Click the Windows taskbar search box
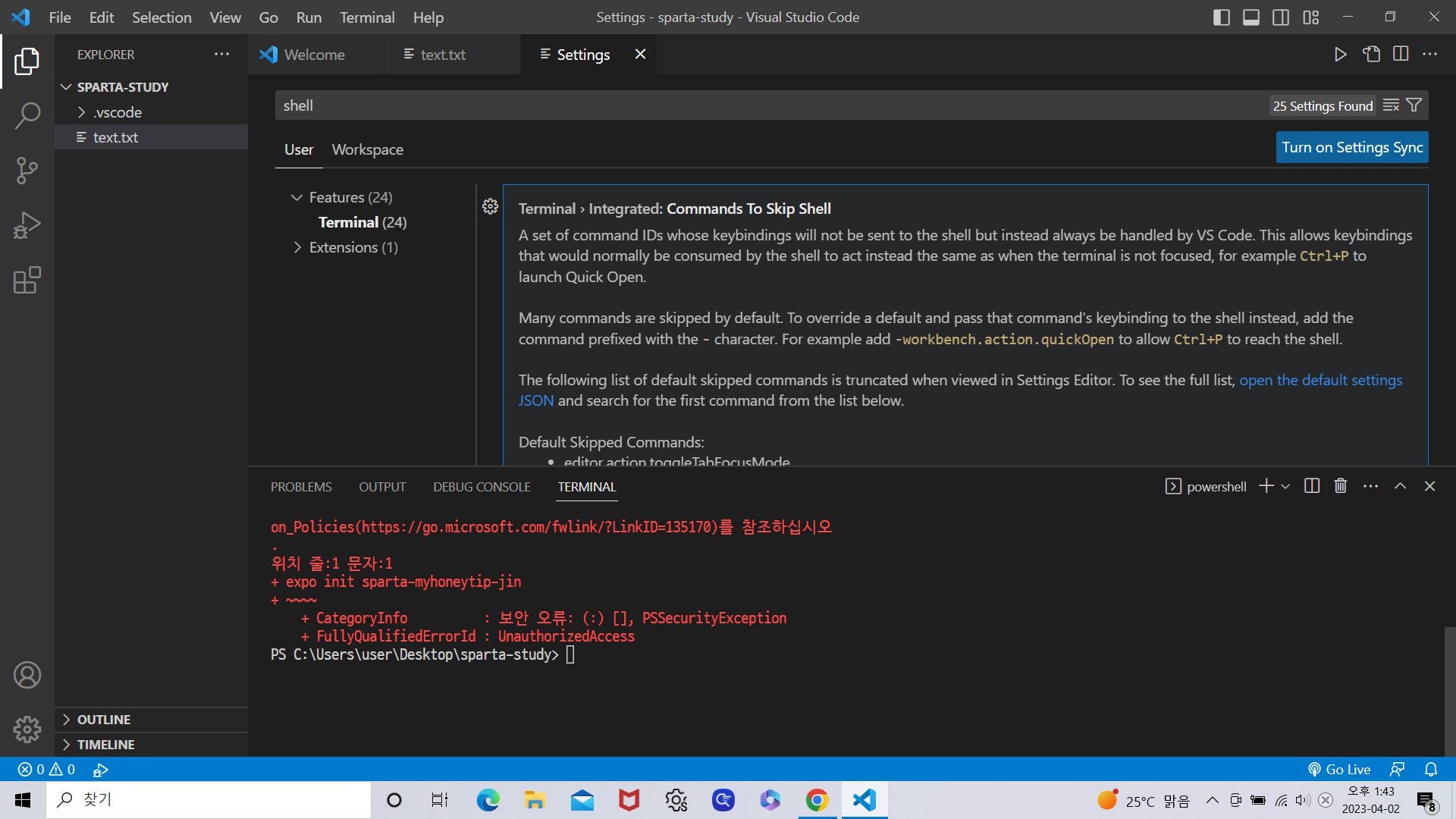Image resolution: width=1456 pixels, height=819 pixels. (x=209, y=800)
